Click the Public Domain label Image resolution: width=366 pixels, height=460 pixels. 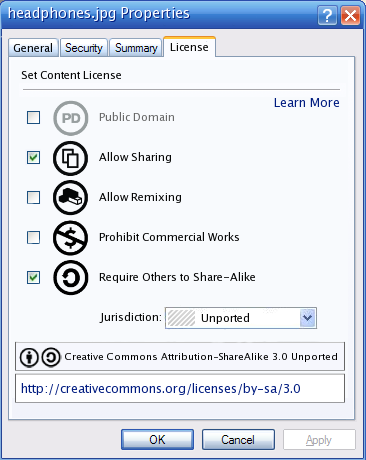(137, 117)
